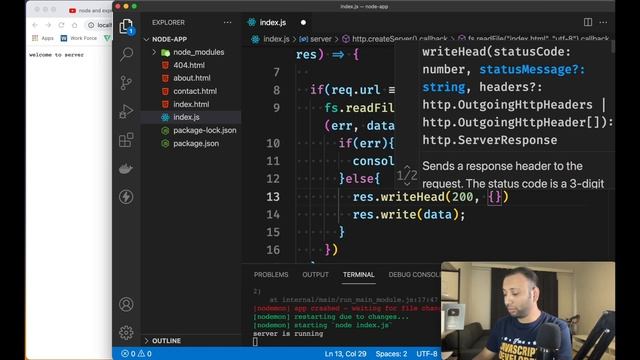The width and height of the screenshot is (640, 360).
Task: Click the YouTube browser tab
Action: coord(90,10)
